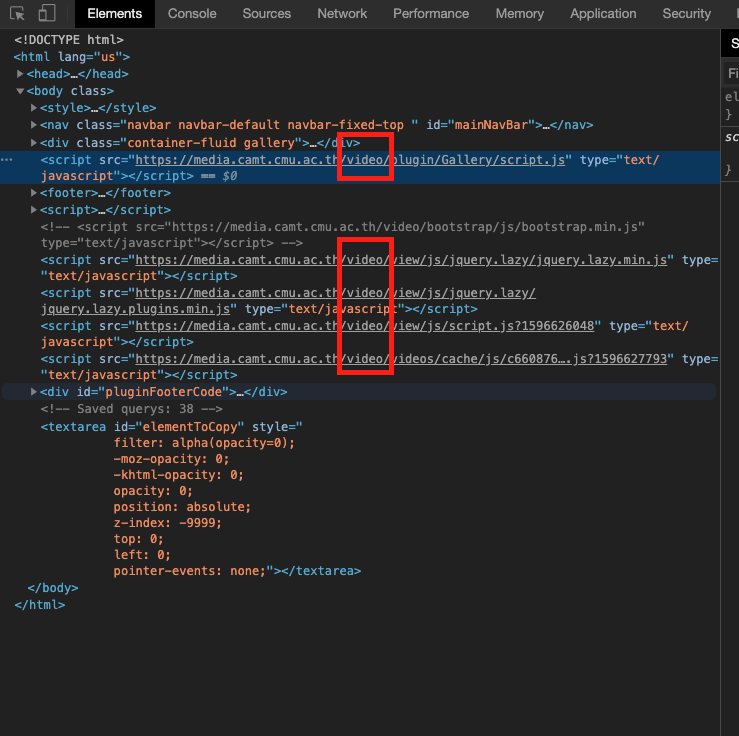Click the "-khtml-opacity: 0;" line
The image size is (739, 736).
(x=178, y=475)
